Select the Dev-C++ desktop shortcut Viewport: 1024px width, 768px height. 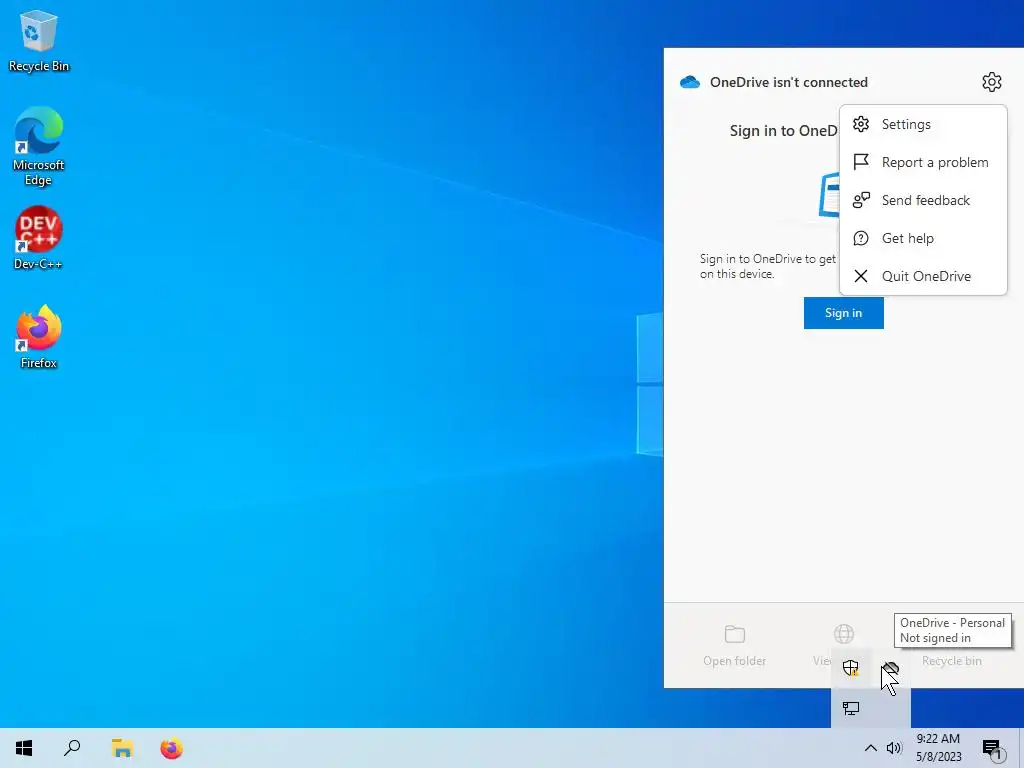[x=39, y=238]
